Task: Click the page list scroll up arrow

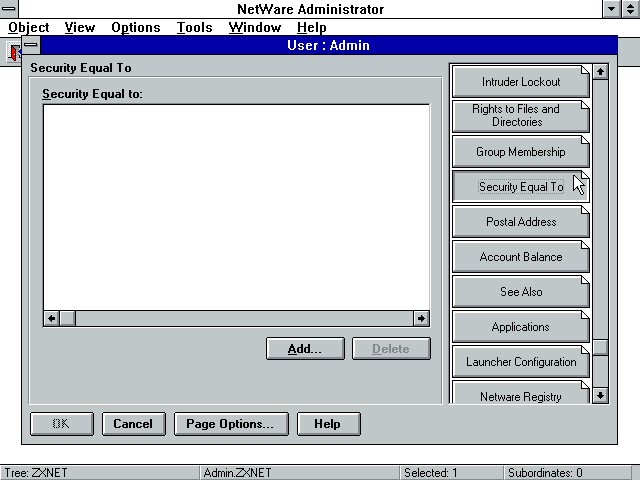Action: click(x=600, y=72)
